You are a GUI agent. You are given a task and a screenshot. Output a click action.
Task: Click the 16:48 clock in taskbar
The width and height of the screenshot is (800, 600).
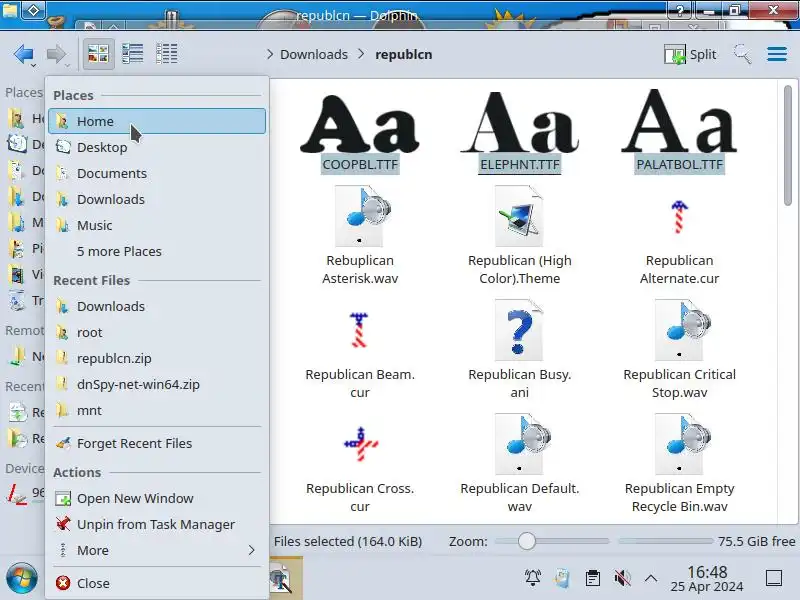[707, 572]
